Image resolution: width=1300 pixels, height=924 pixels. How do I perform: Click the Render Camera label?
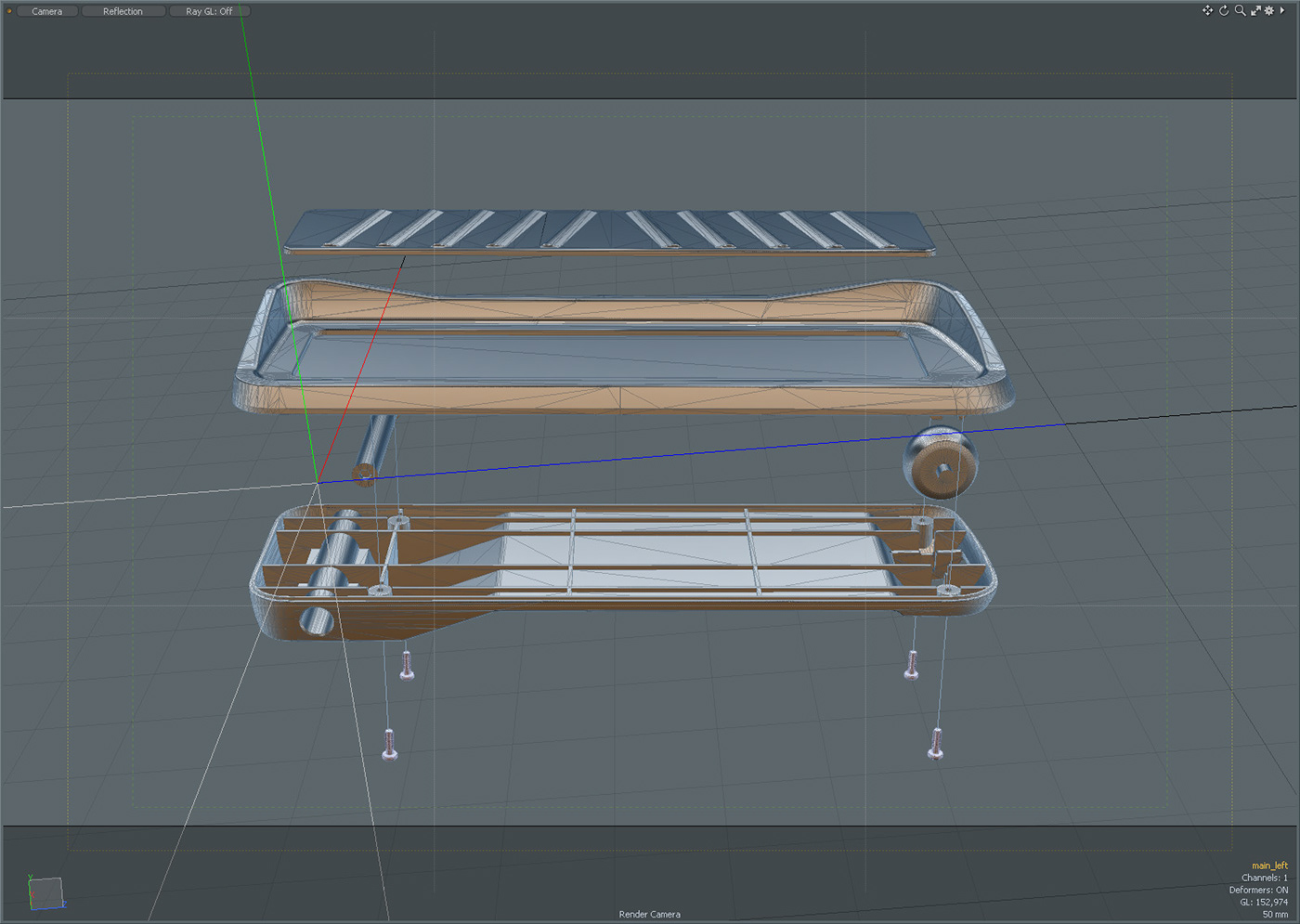click(649, 914)
